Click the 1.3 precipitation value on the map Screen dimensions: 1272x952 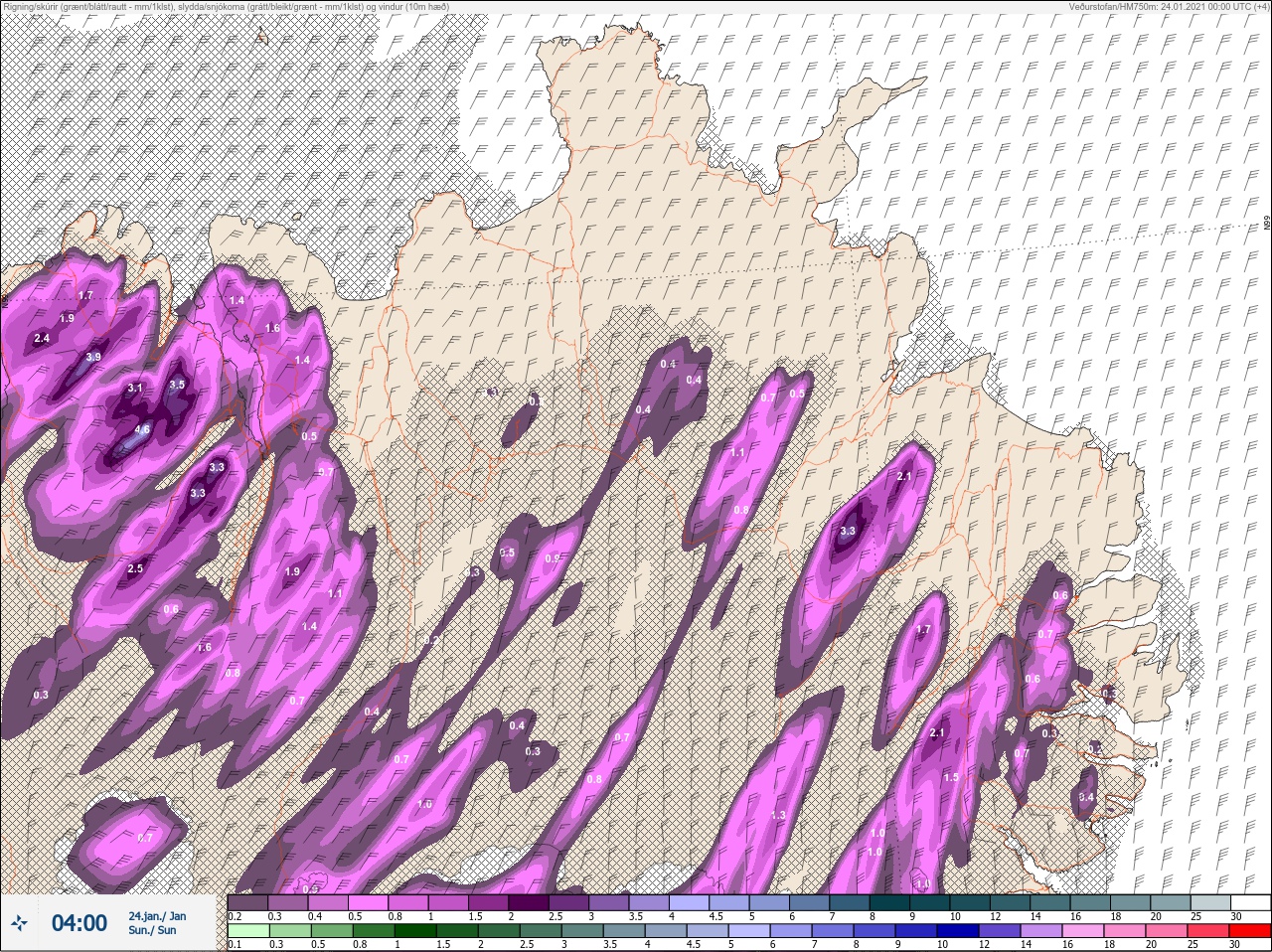pos(778,815)
